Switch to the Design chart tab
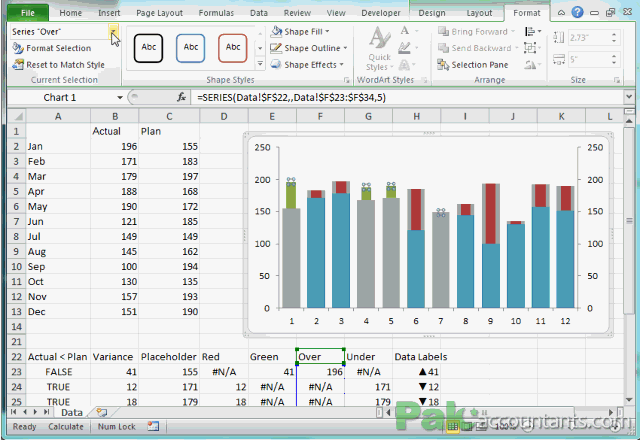This screenshot has width=640, height=440. (432, 13)
